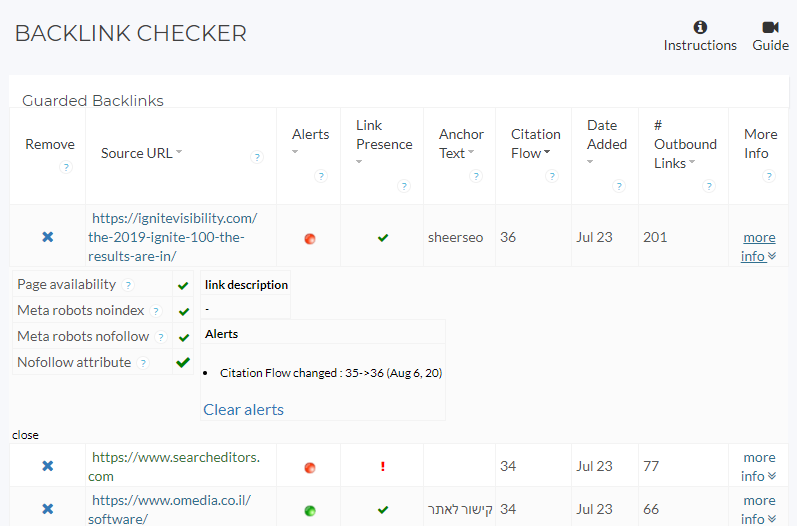Click the 'Guarded Backlinks' heading

coord(93,101)
